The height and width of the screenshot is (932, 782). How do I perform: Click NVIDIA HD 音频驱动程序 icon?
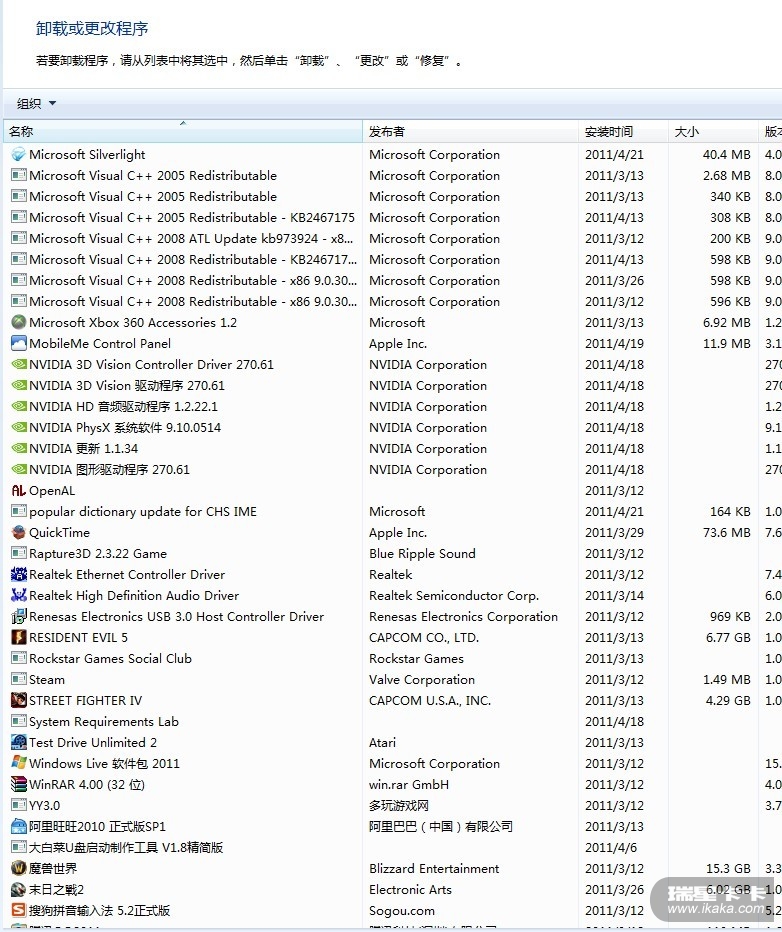point(19,407)
